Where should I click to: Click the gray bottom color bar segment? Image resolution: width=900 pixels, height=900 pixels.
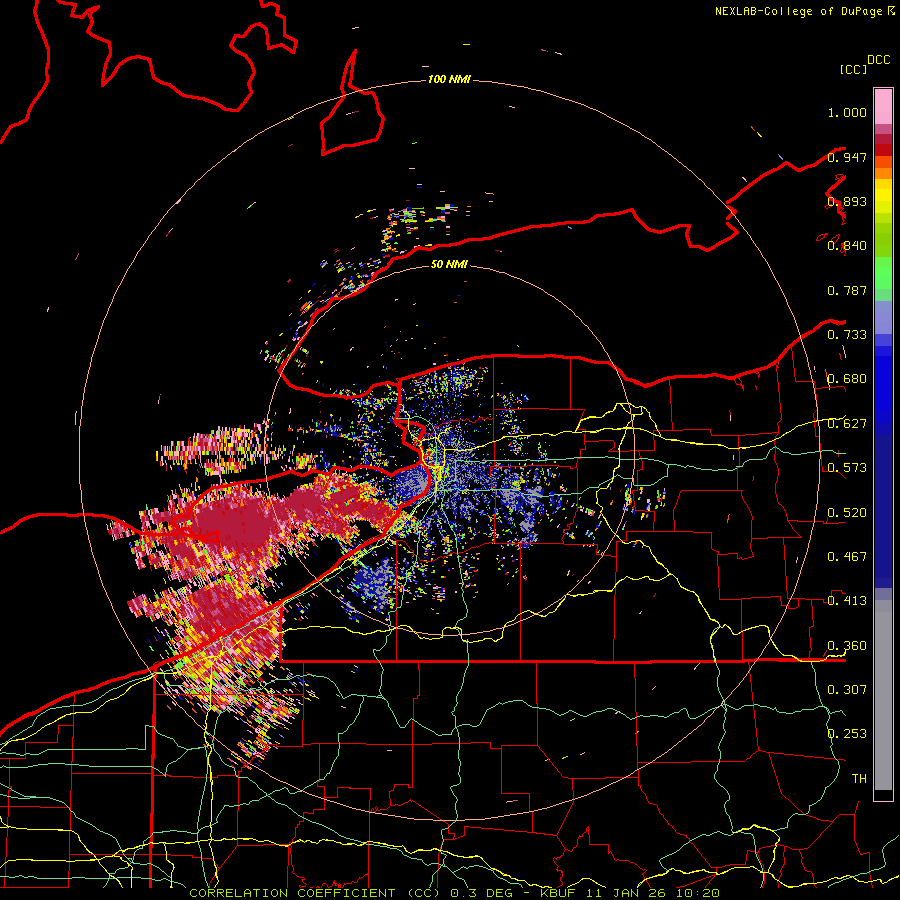[x=883, y=695]
